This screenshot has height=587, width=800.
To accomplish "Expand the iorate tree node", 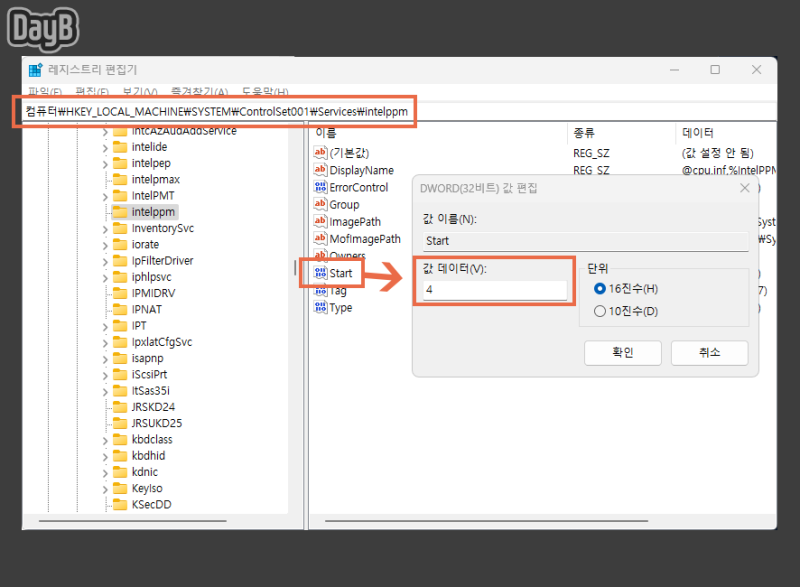I will [x=105, y=246].
